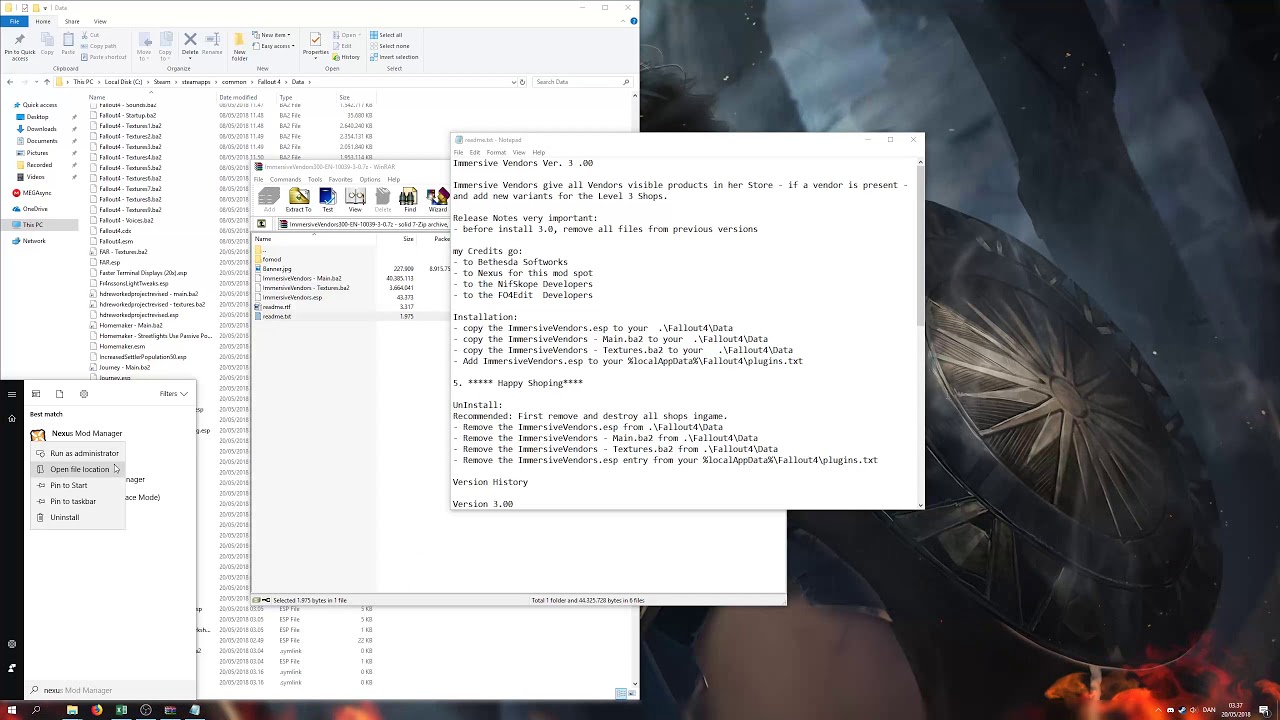This screenshot has height=720, width=1280.
Task: Click the View icon in WinRAR
Action: tap(355, 200)
